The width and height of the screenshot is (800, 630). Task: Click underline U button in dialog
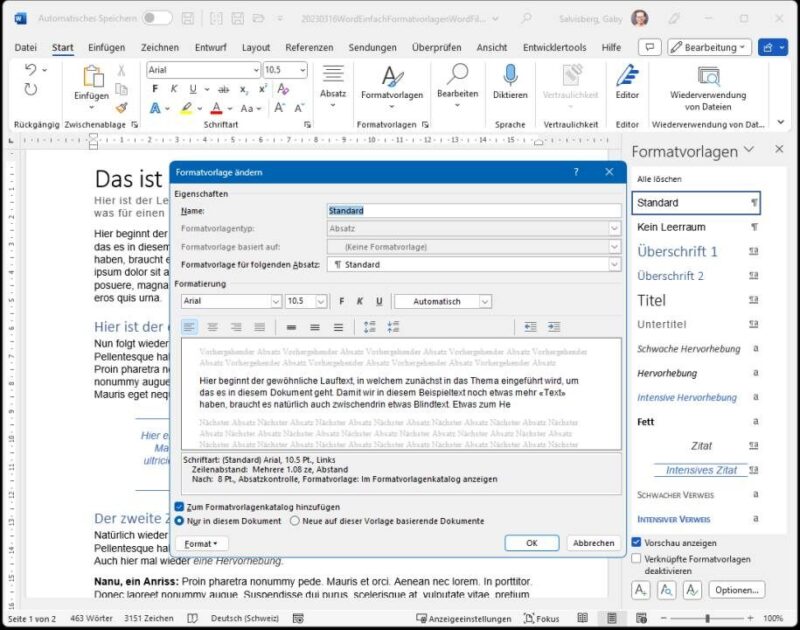tap(379, 301)
